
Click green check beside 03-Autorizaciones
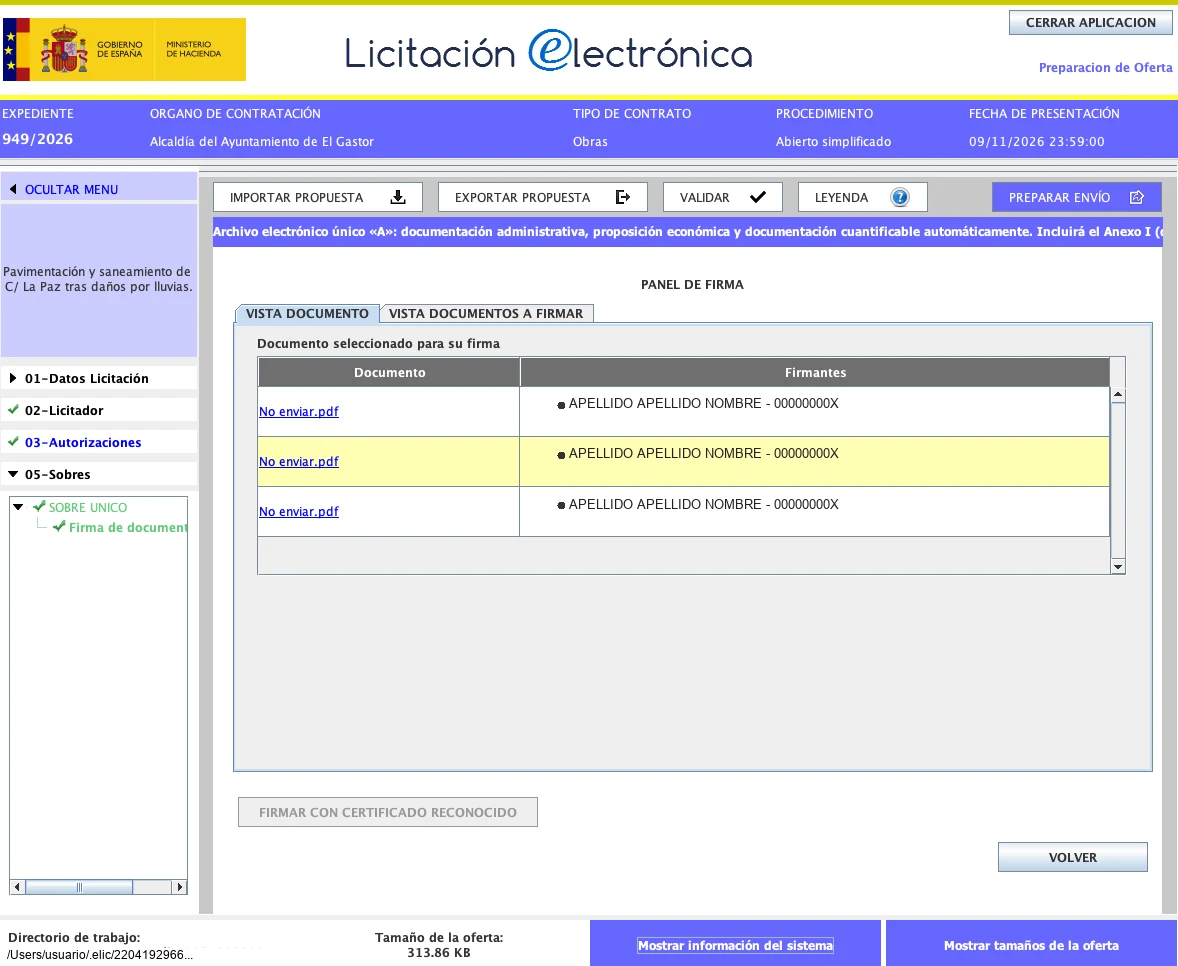tap(13, 442)
